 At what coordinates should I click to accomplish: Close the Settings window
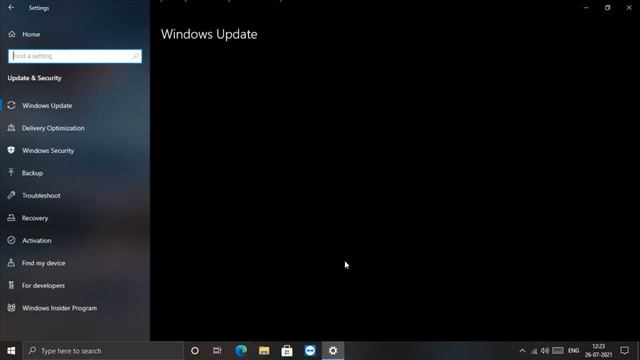pos(629,8)
